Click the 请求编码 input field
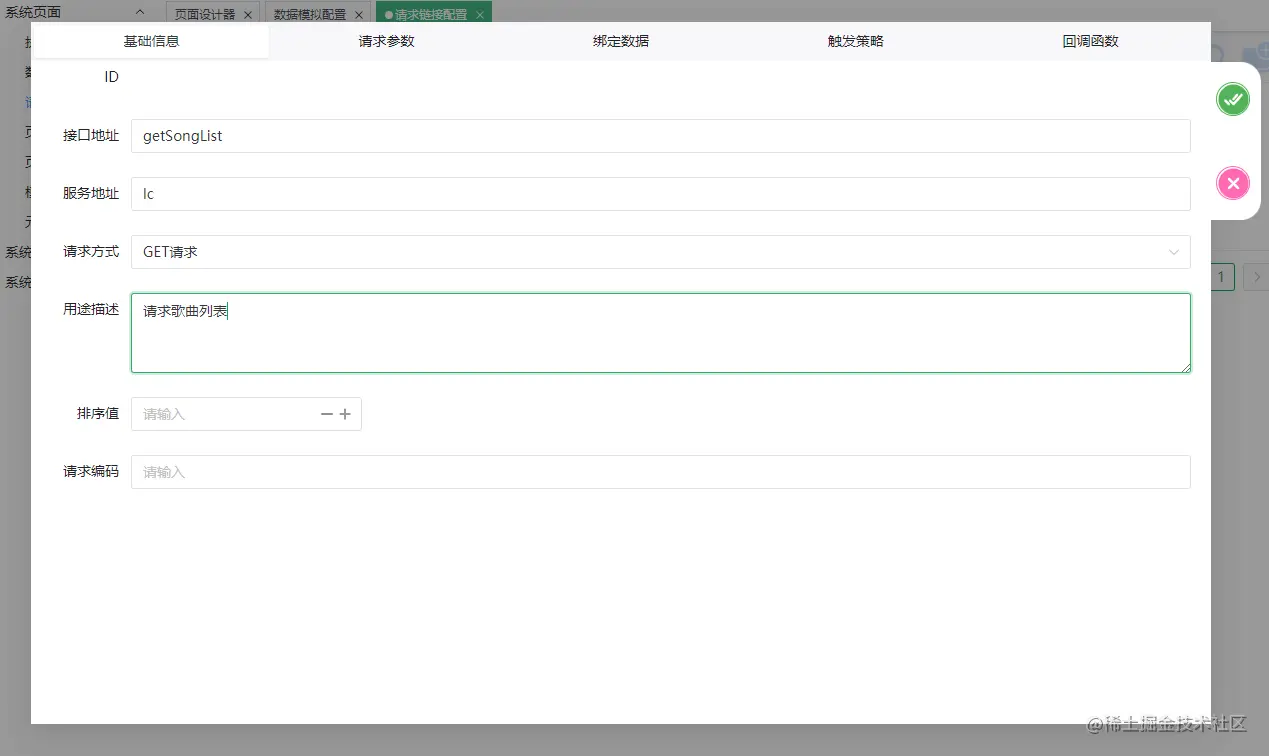 point(660,472)
